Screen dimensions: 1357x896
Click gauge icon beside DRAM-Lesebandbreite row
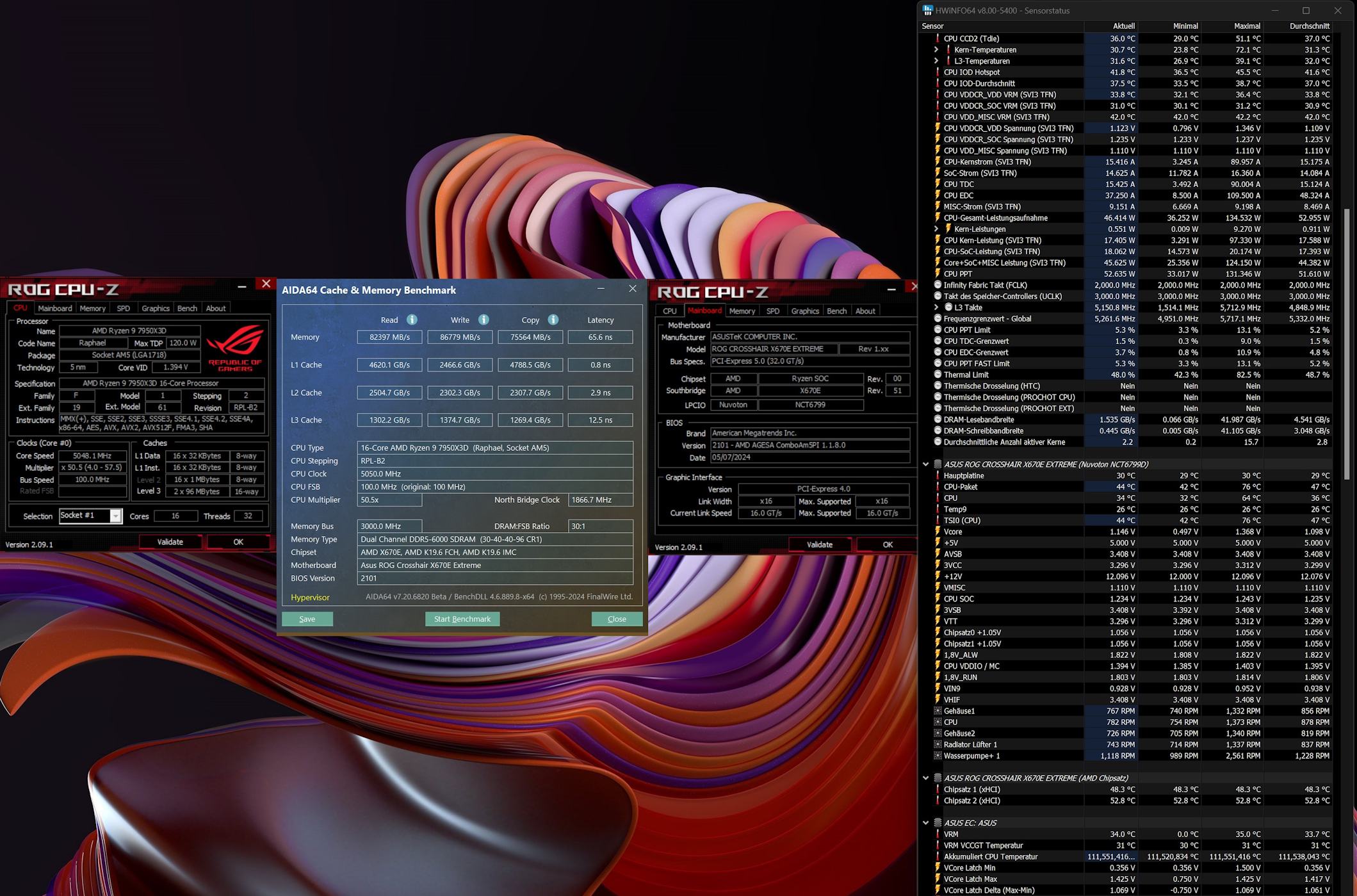938,419
